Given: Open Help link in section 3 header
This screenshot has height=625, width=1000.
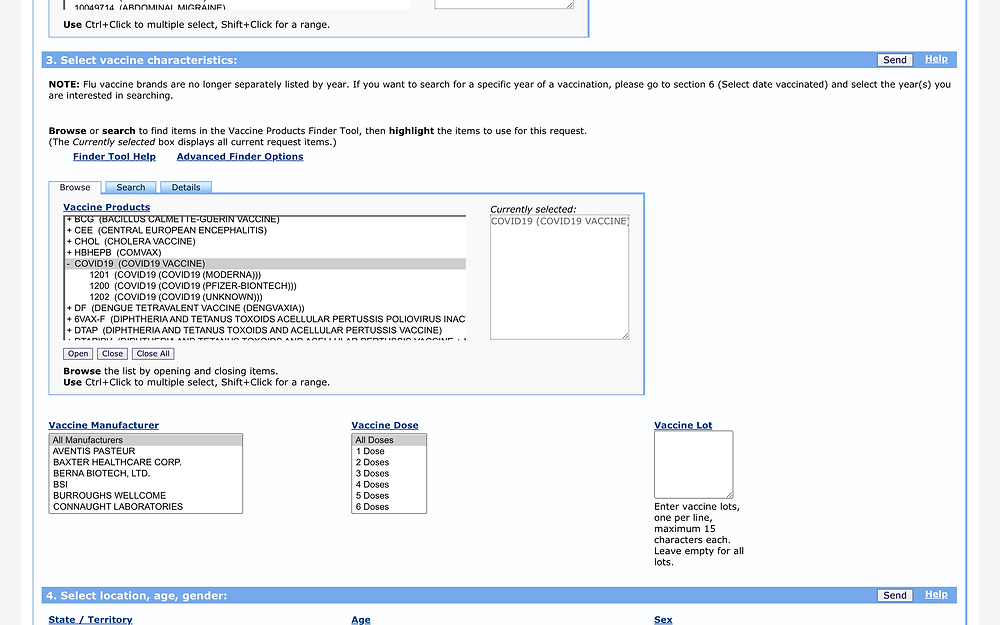Looking at the screenshot, I should (x=936, y=59).
